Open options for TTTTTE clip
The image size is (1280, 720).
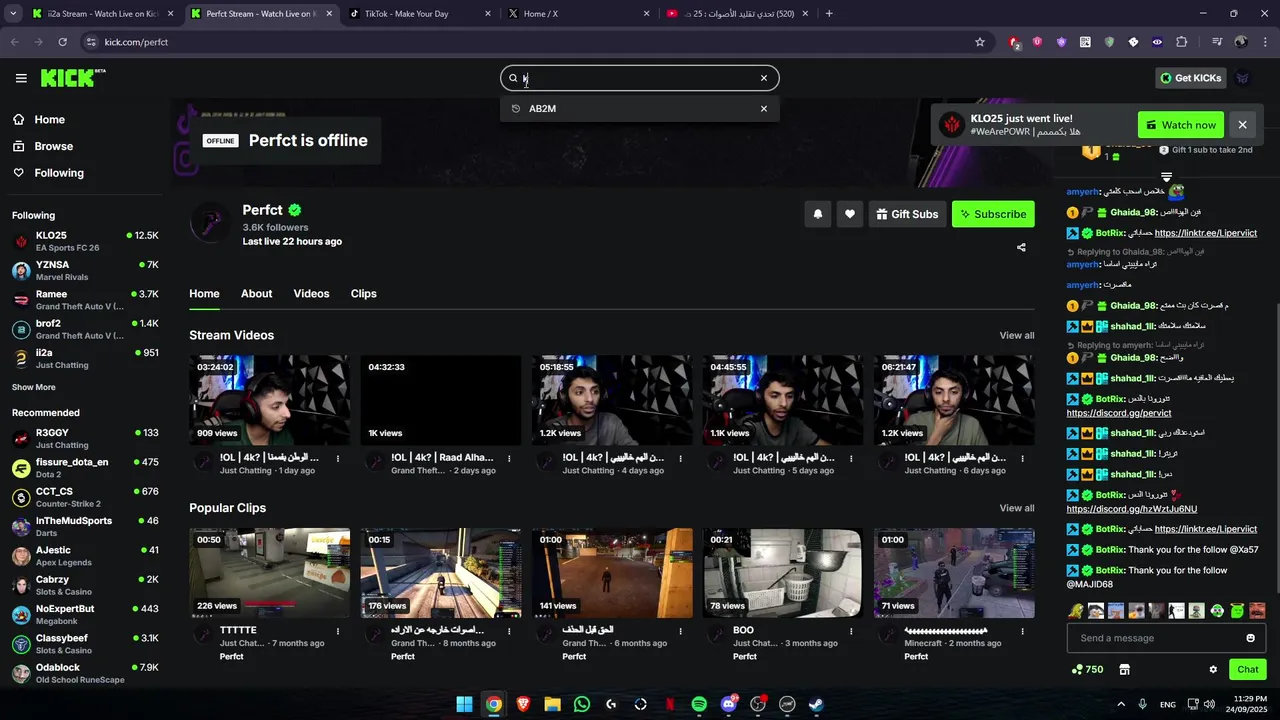point(338,631)
